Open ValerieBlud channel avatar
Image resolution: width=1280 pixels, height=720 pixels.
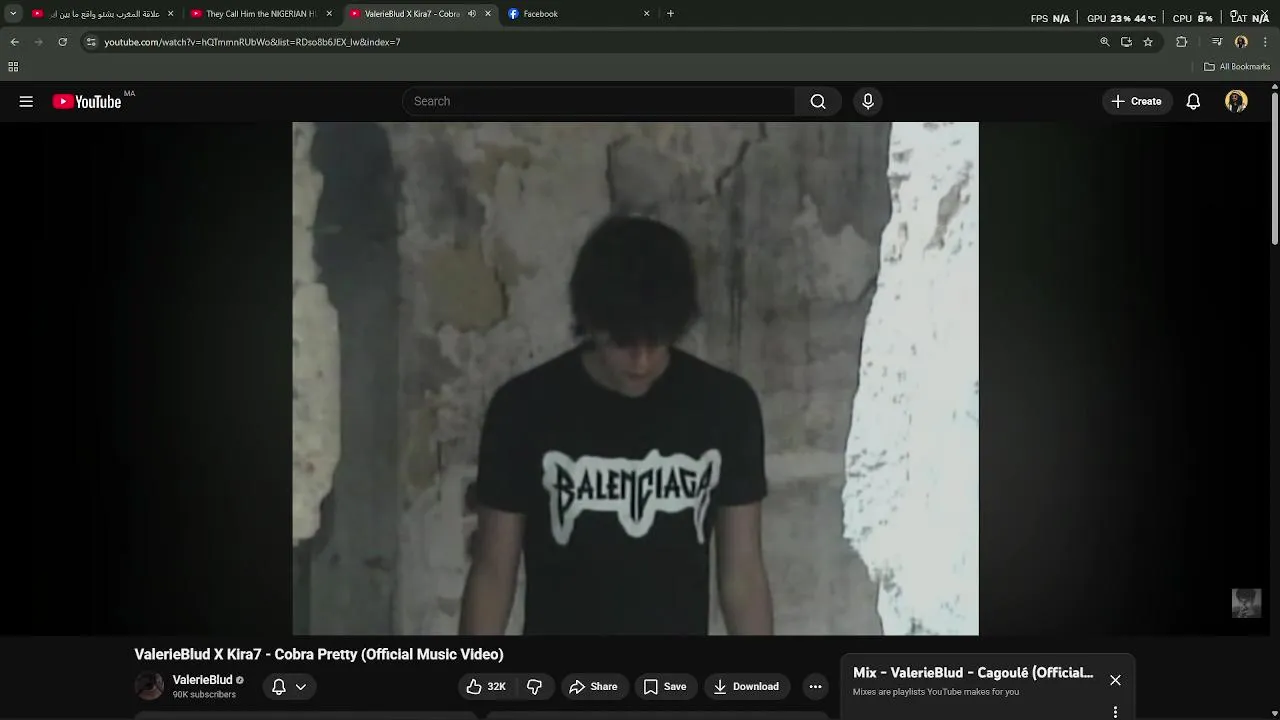(x=149, y=686)
